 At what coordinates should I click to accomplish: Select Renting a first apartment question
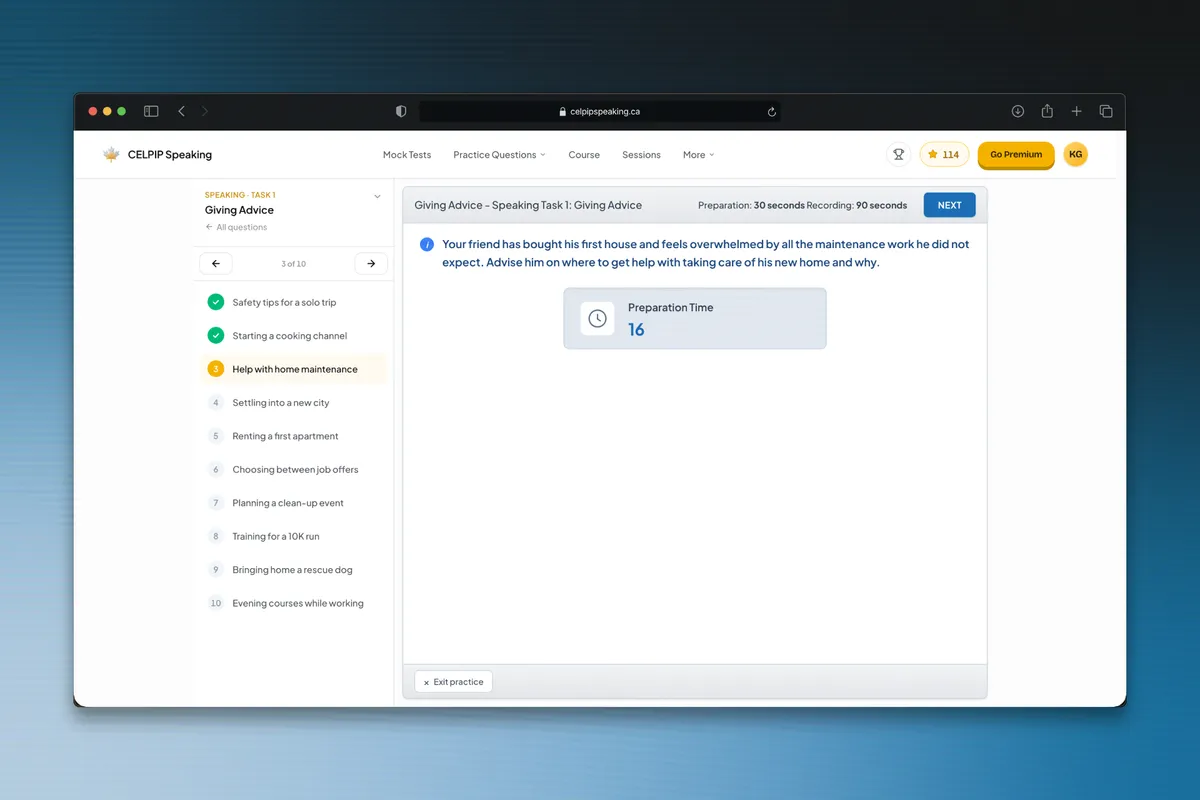pyautogui.click(x=294, y=436)
